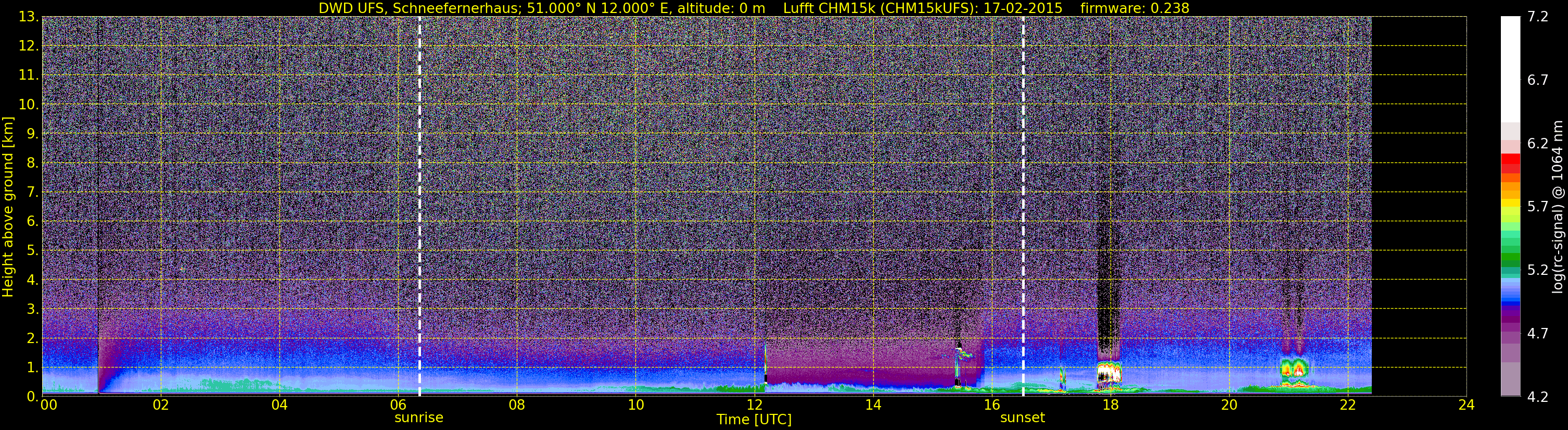Viewport: 1568px width, 430px height.
Task: Click the 'Height above ground [km]' axis label
Action: click(8, 207)
